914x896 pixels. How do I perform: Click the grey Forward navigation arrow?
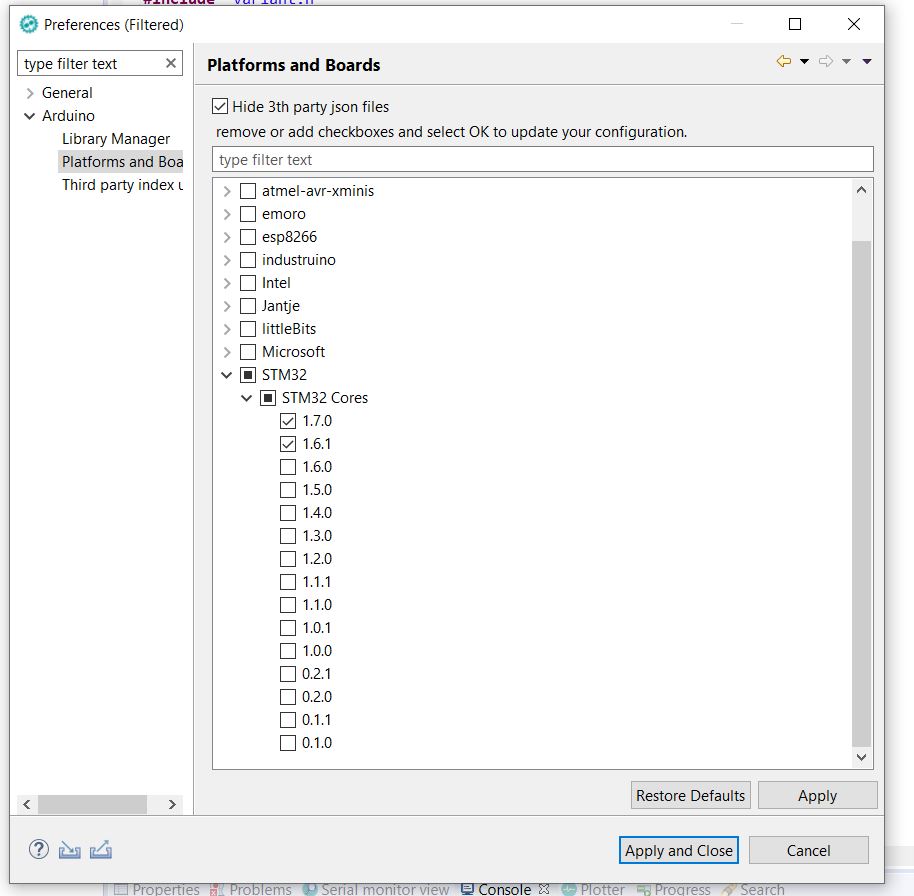coord(826,61)
